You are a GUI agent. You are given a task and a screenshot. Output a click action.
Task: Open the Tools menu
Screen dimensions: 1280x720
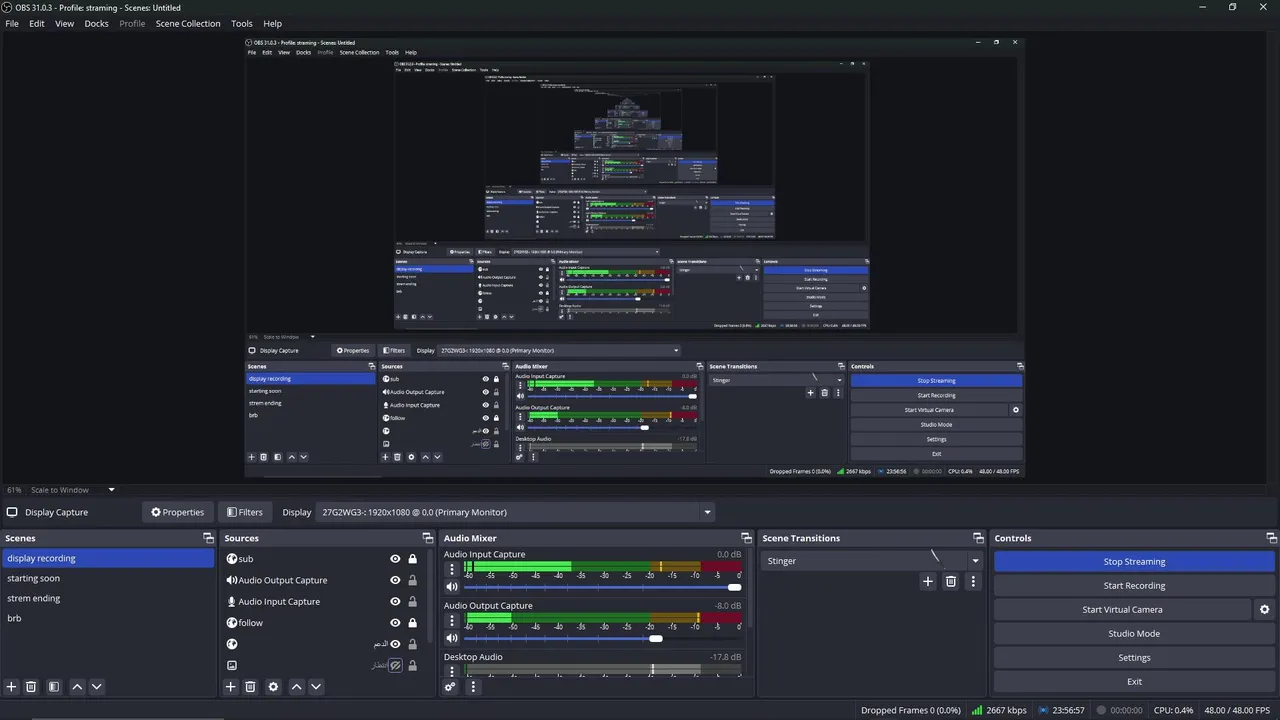point(242,23)
